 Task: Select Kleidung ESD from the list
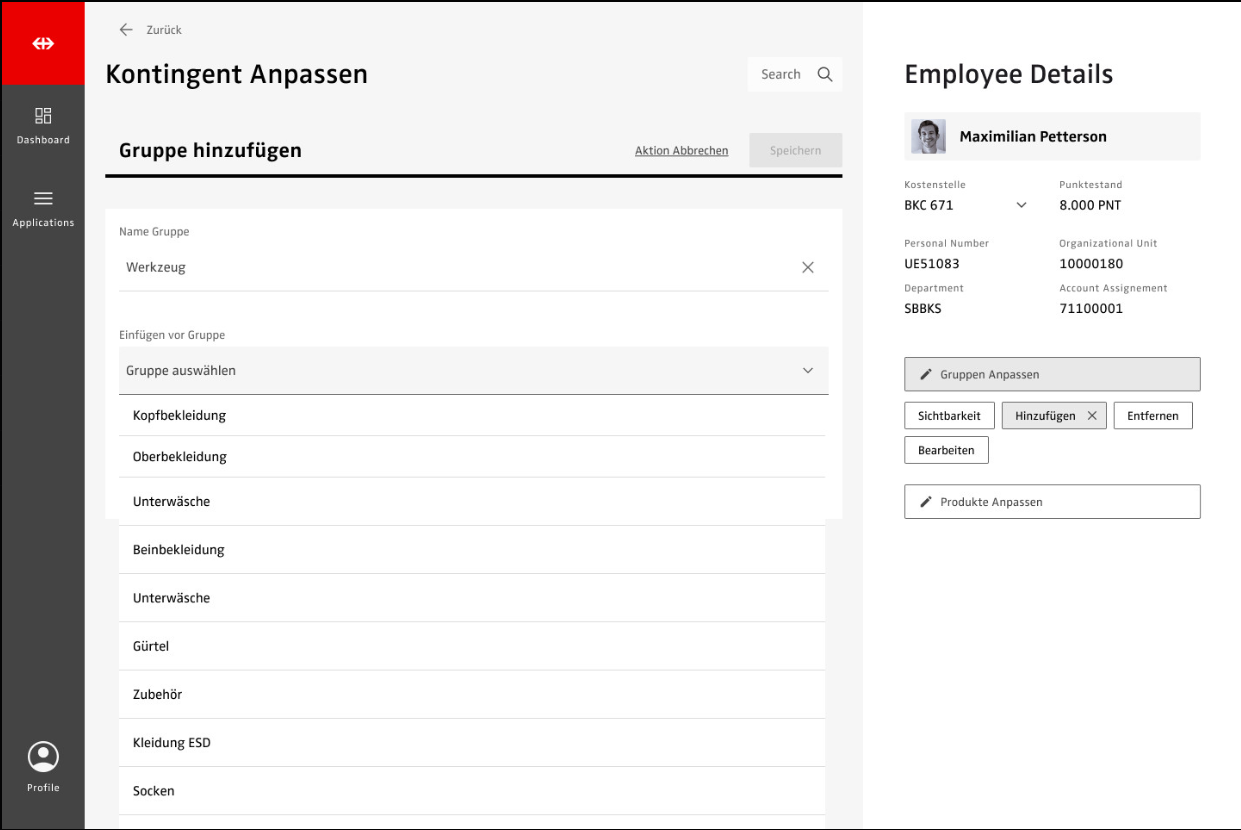(171, 743)
